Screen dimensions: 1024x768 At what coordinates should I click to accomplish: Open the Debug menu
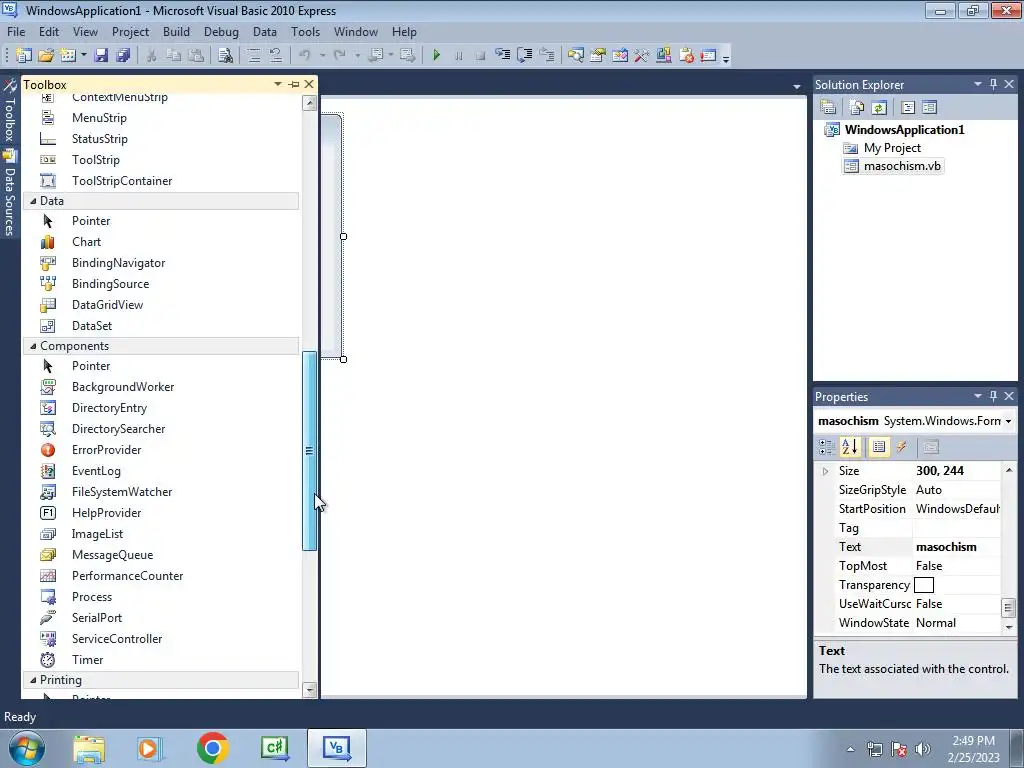[221, 31]
